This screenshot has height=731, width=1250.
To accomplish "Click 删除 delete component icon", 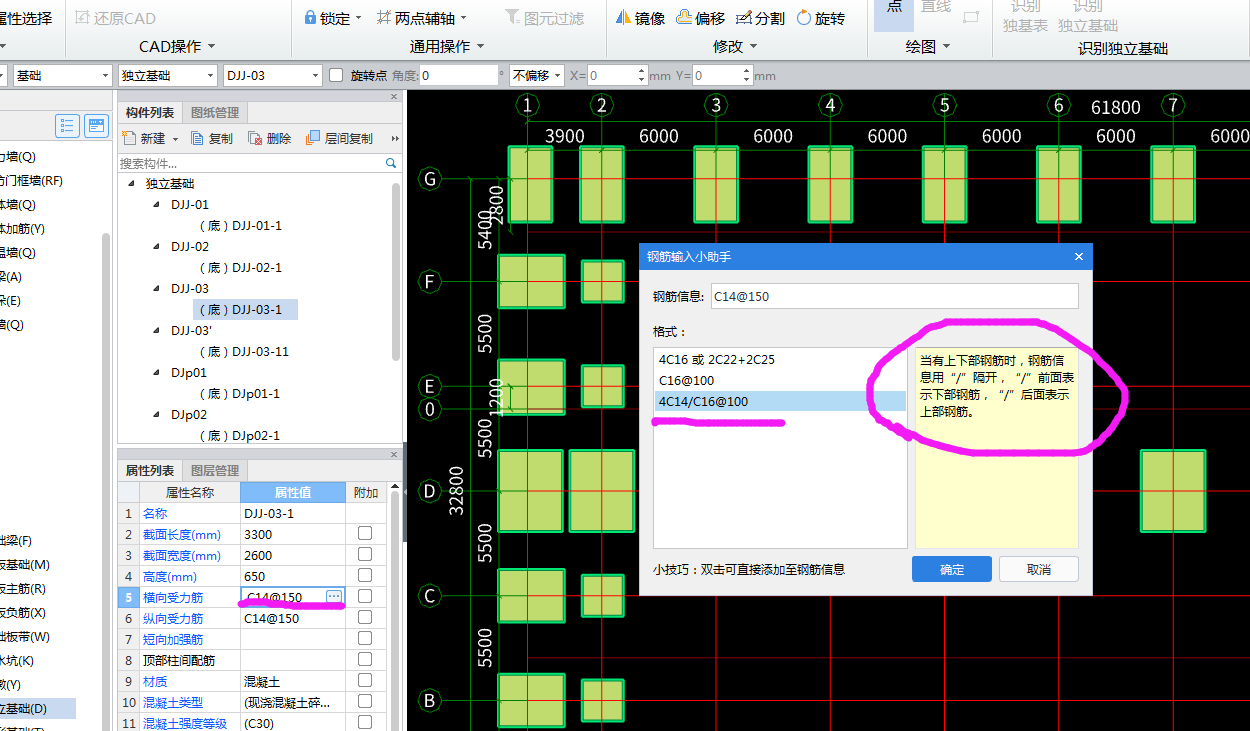I will click(x=256, y=138).
